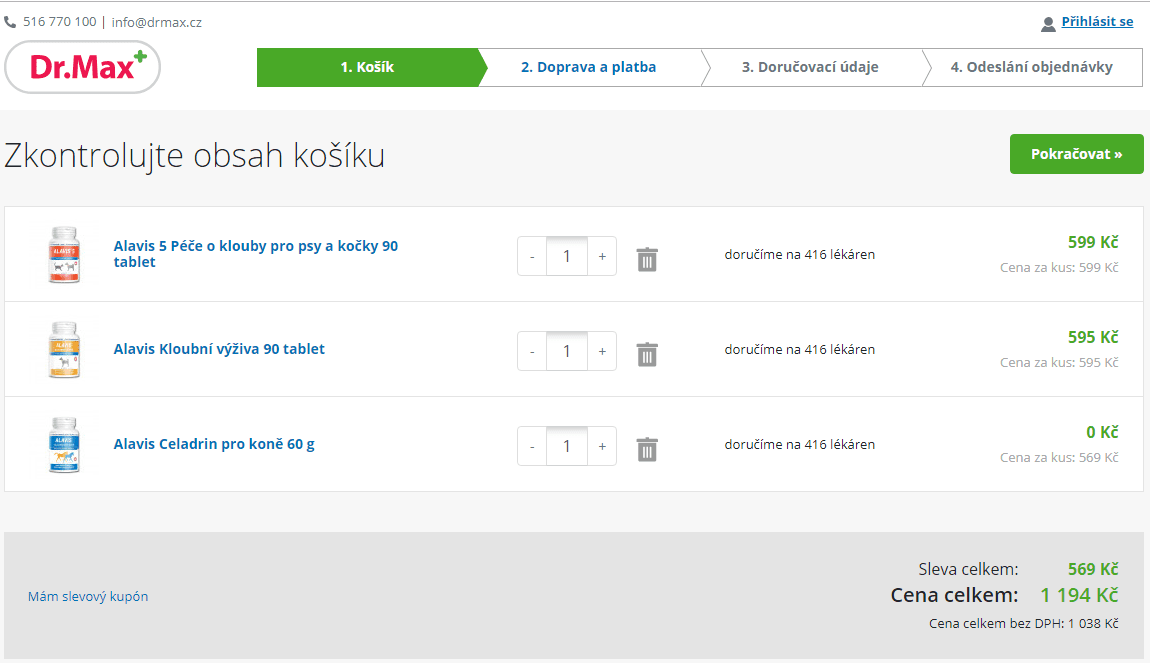
Task: Open Alavis Celadrin pro koně 60 g link
Action: click(x=214, y=444)
